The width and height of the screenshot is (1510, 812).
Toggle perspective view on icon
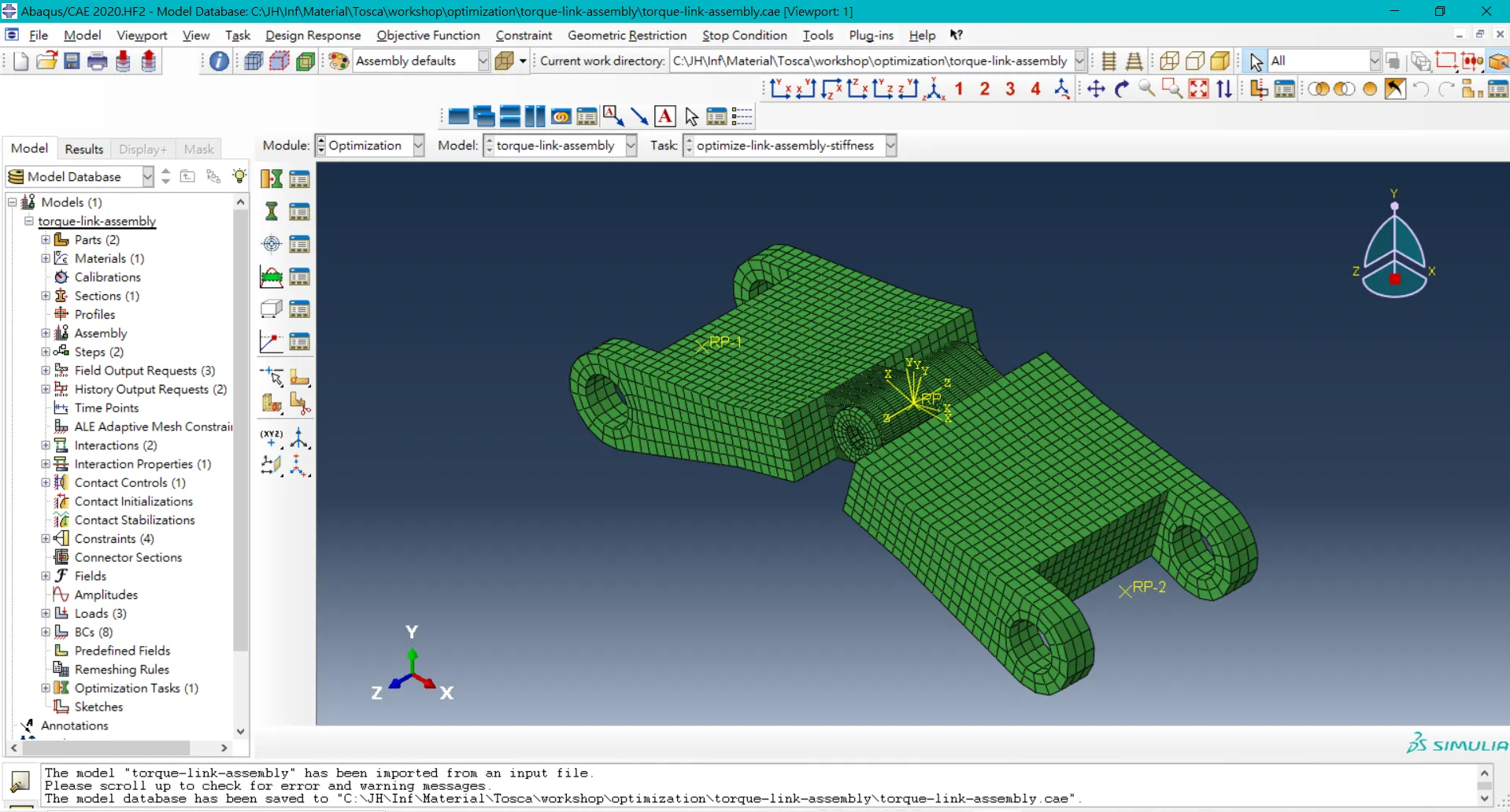click(x=1134, y=61)
